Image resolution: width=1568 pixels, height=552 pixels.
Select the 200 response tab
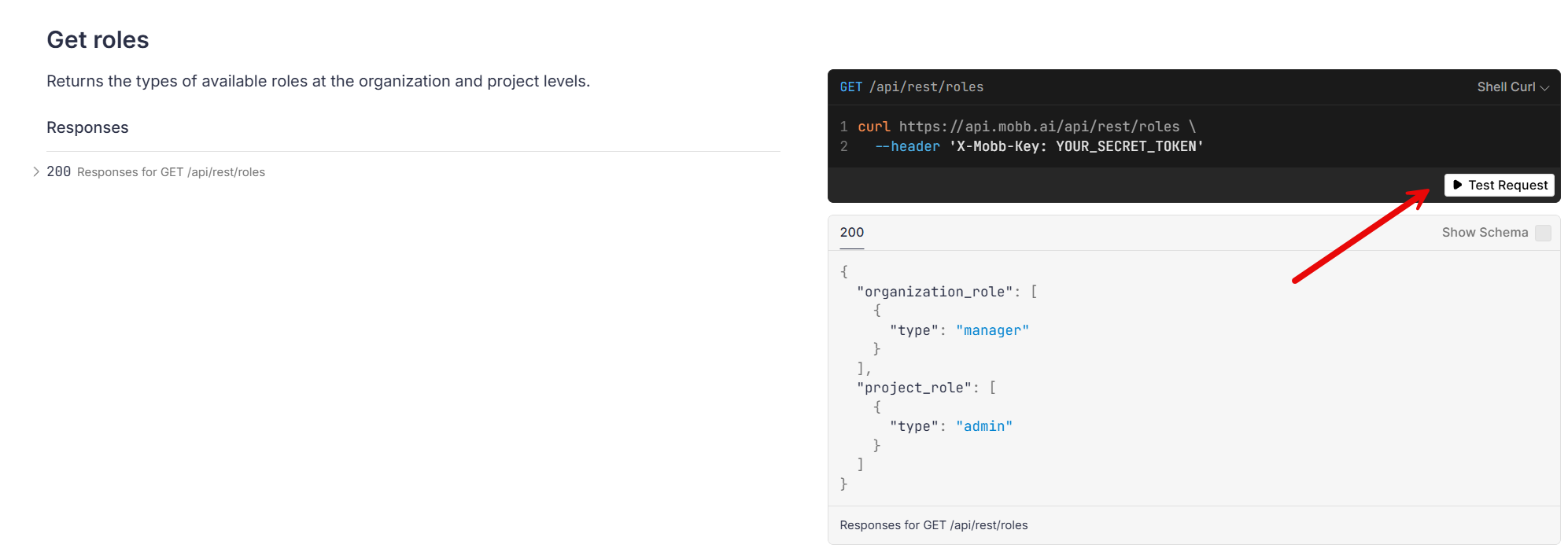pos(851,233)
